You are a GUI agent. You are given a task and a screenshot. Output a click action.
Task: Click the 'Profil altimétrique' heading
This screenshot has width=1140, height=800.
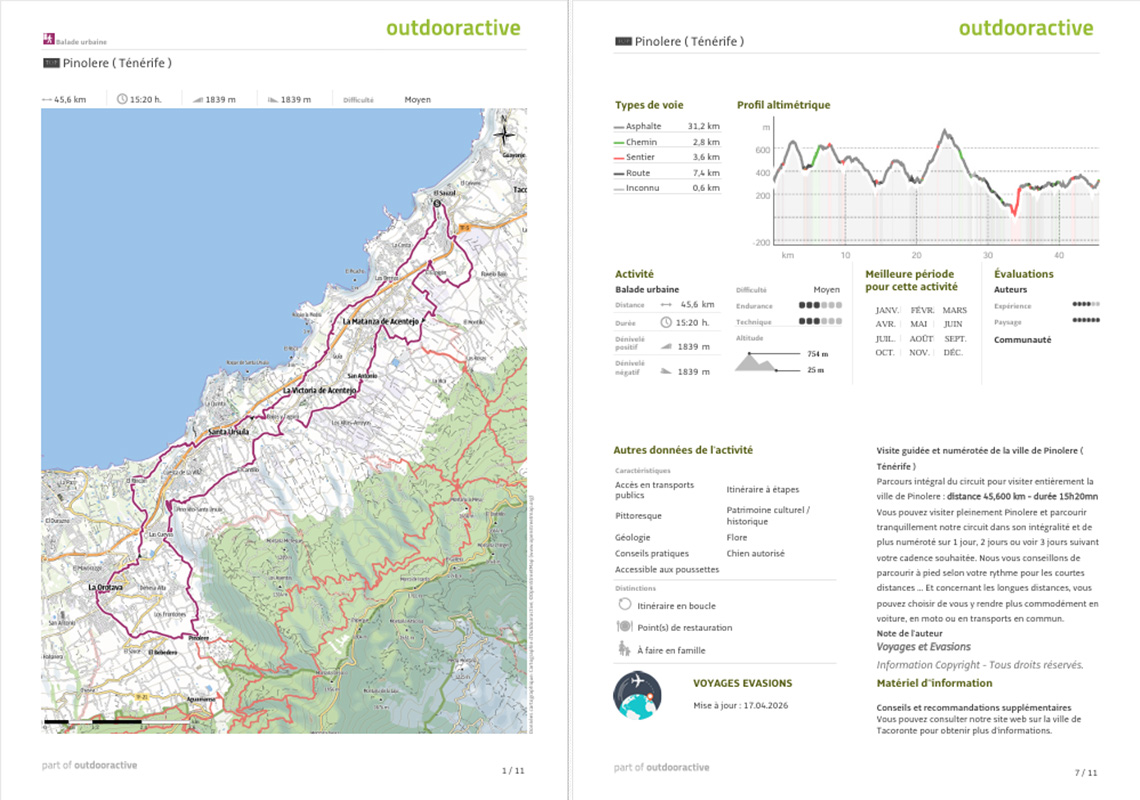[784, 105]
